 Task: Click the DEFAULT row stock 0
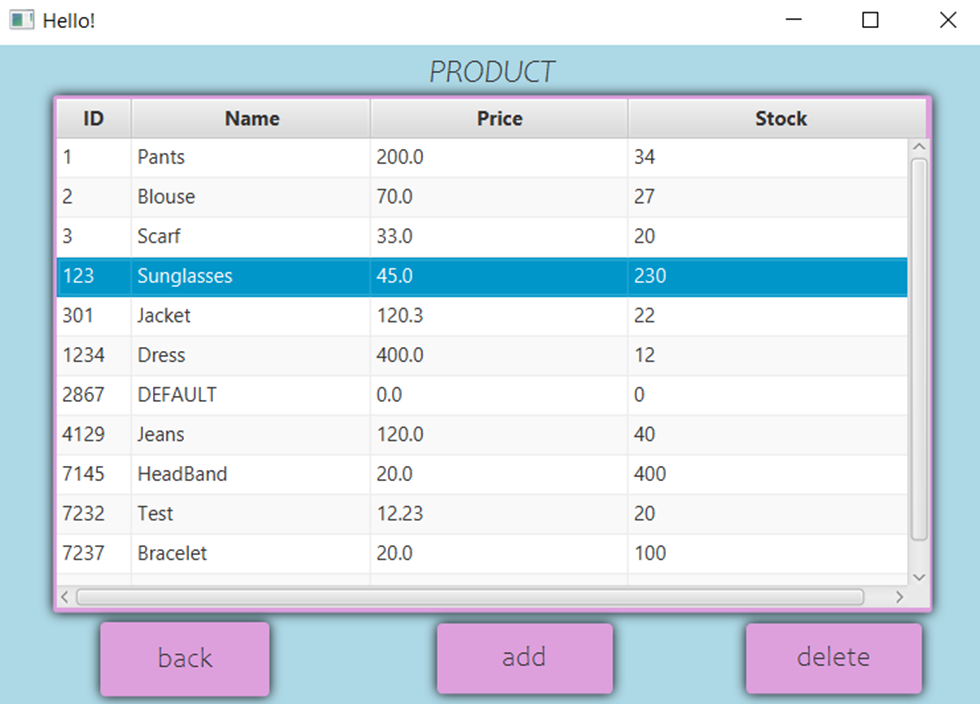pos(768,395)
